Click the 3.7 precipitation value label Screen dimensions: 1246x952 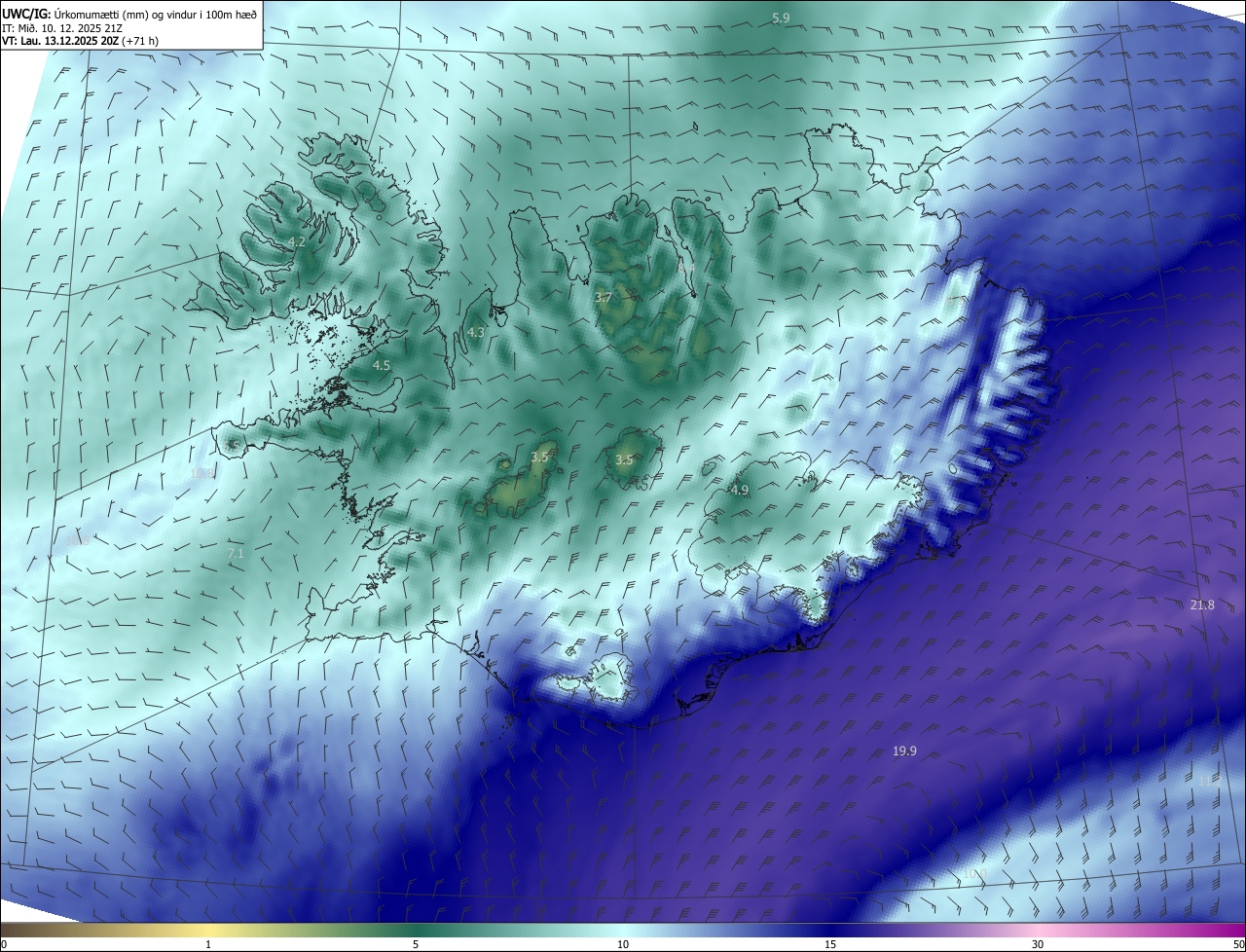pos(603,297)
